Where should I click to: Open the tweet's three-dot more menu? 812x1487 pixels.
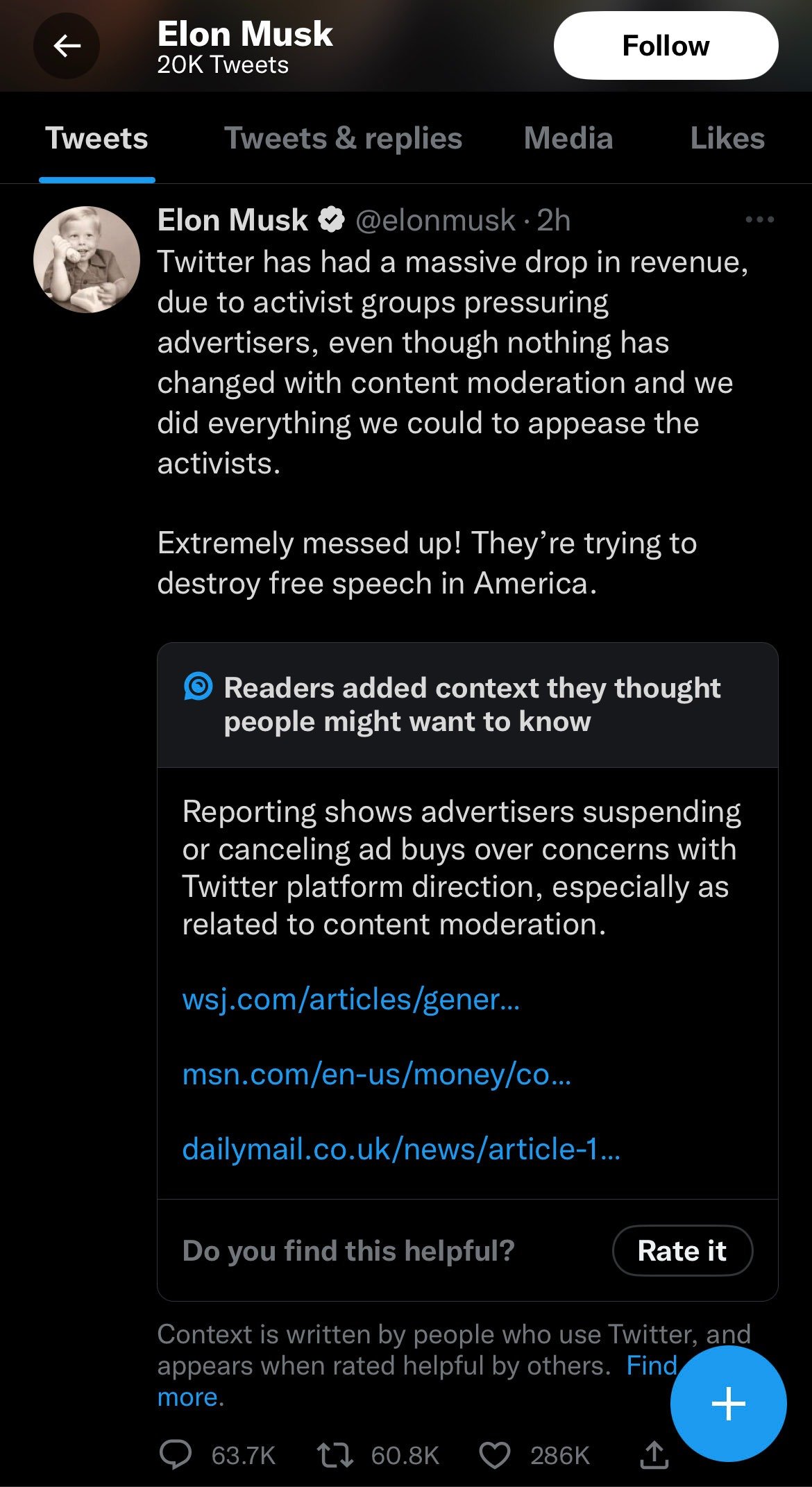point(759,220)
